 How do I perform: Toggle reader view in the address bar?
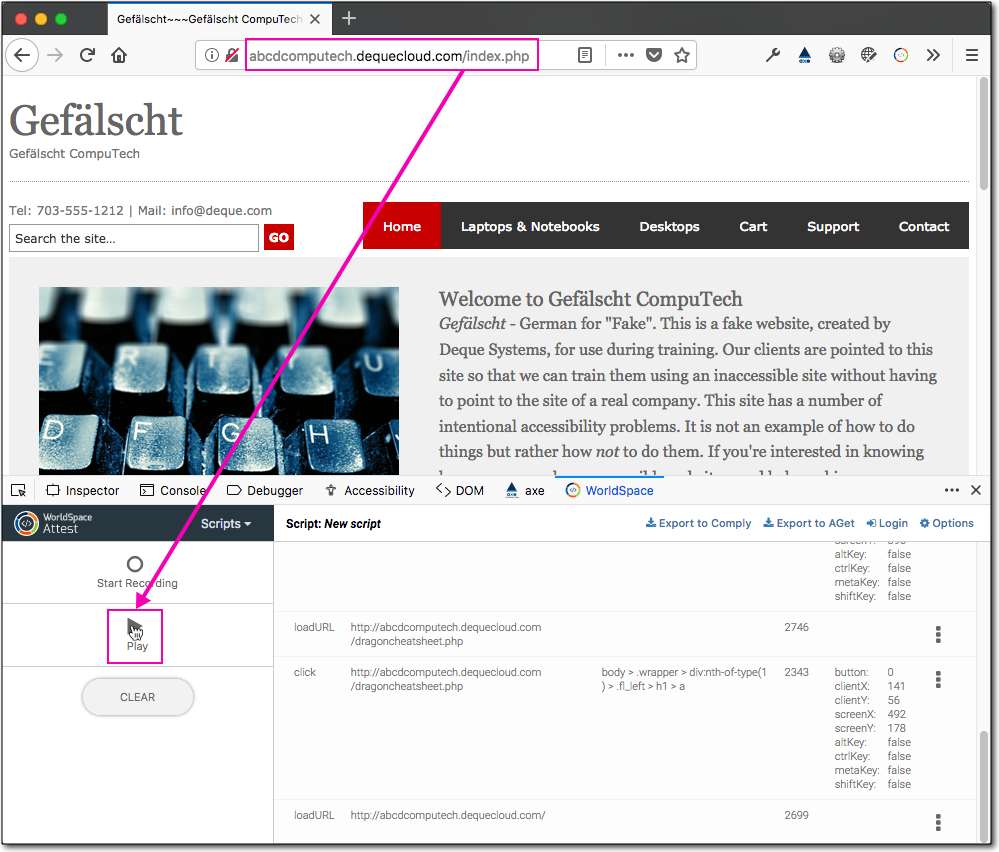585,55
